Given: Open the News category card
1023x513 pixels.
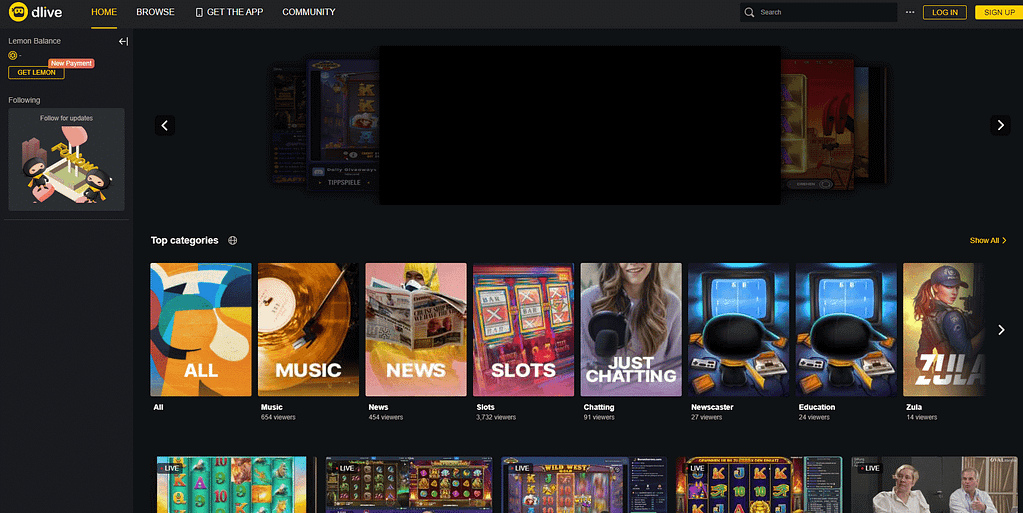Looking at the screenshot, I should tap(416, 330).
